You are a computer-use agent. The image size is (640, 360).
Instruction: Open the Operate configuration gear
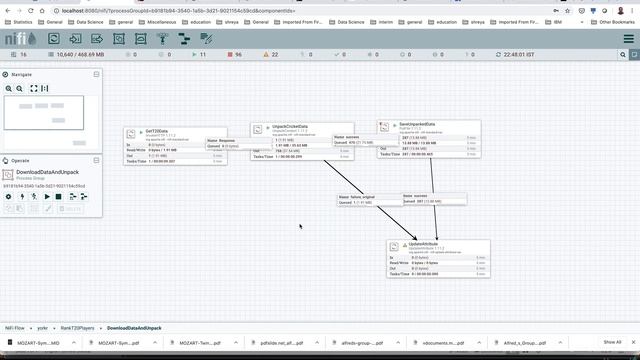(8, 197)
